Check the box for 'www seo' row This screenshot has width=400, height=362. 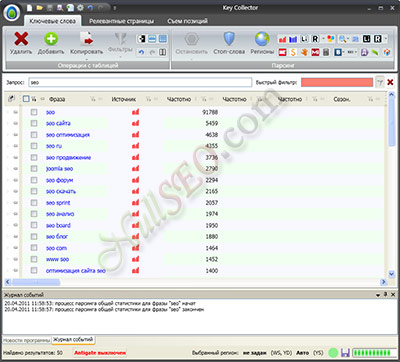(x=34, y=259)
